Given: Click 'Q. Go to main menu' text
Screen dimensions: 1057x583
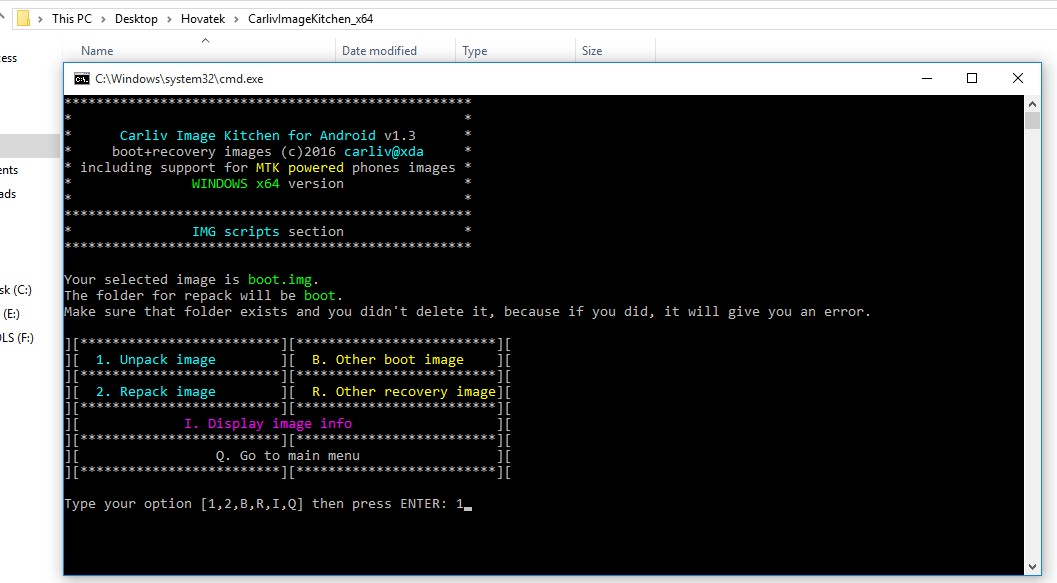Looking at the screenshot, I should (288, 456).
